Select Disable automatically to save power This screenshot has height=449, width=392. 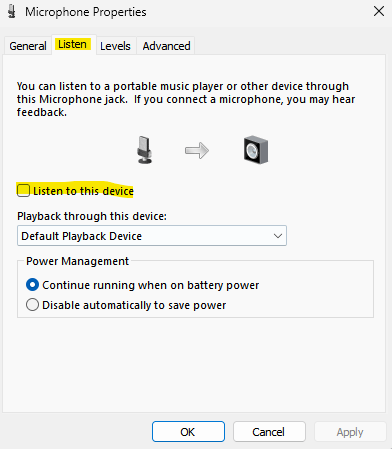tap(32, 305)
